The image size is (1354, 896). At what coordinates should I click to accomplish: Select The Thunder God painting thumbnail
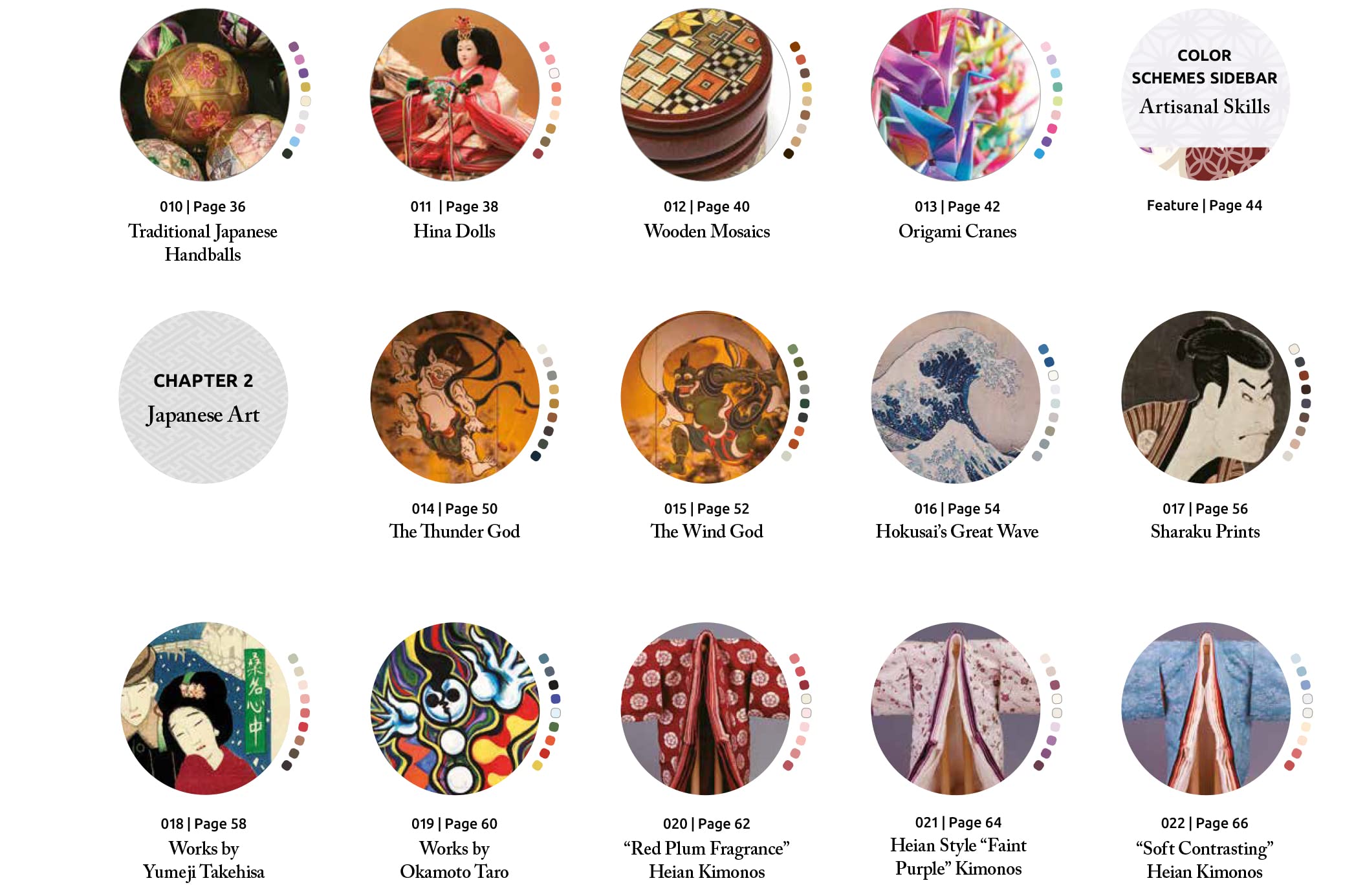[455, 397]
